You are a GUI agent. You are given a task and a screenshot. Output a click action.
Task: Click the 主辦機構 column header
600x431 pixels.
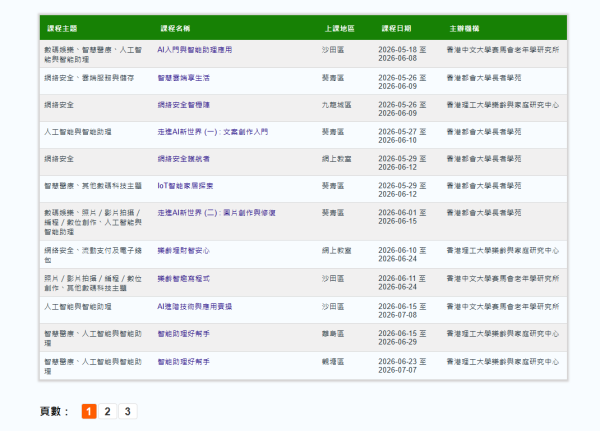(x=465, y=28)
